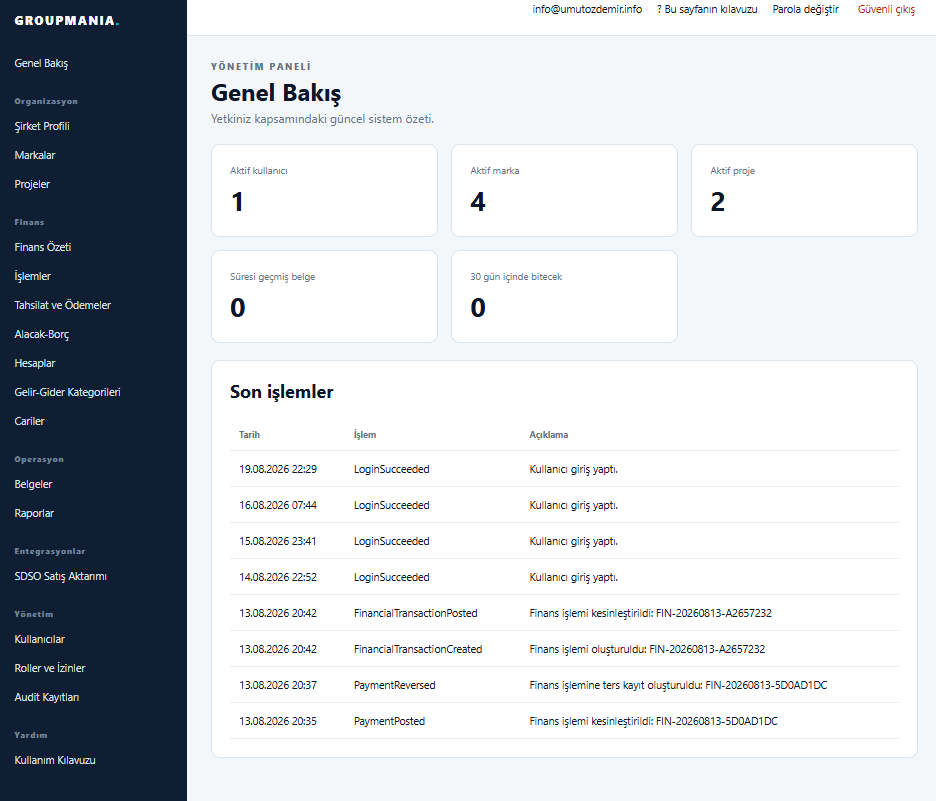Click the 13.08.2026 20:37 date cell
Screen dimensions: 936x801
tap(278, 685)
